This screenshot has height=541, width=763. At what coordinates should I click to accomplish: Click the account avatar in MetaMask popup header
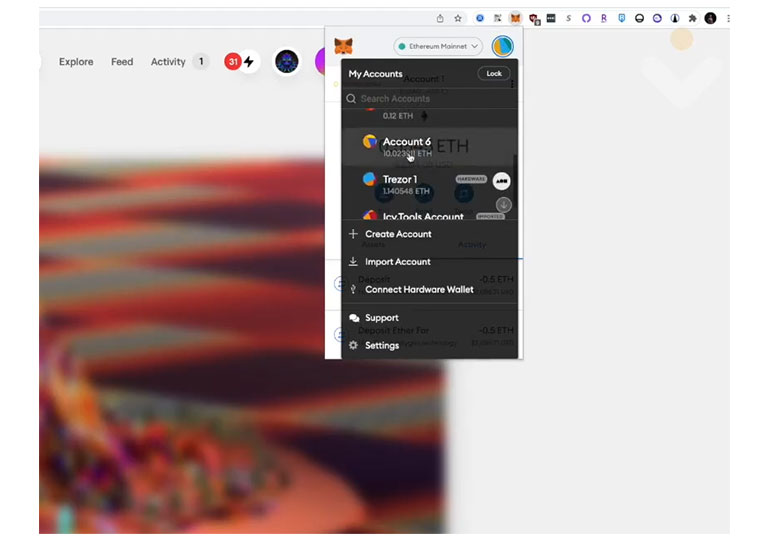tap(503, 46)
